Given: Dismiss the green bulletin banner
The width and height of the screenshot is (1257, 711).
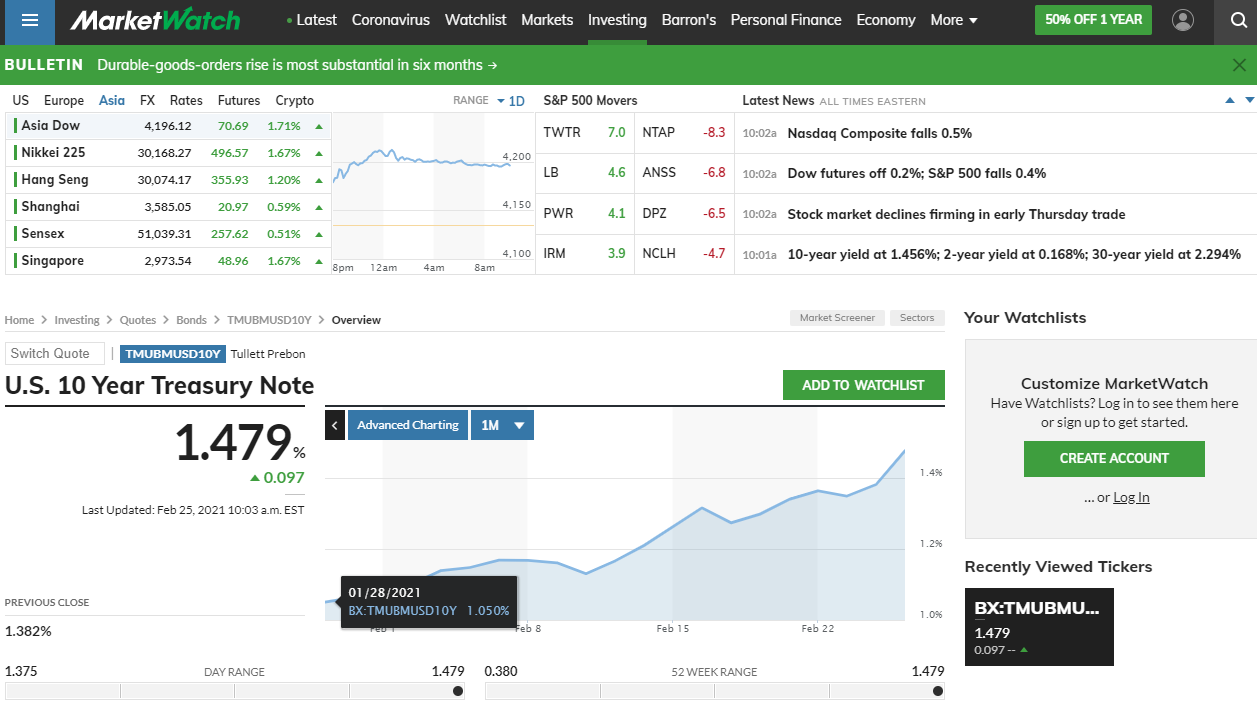Looking at the screenshot, I should 1239,65.
